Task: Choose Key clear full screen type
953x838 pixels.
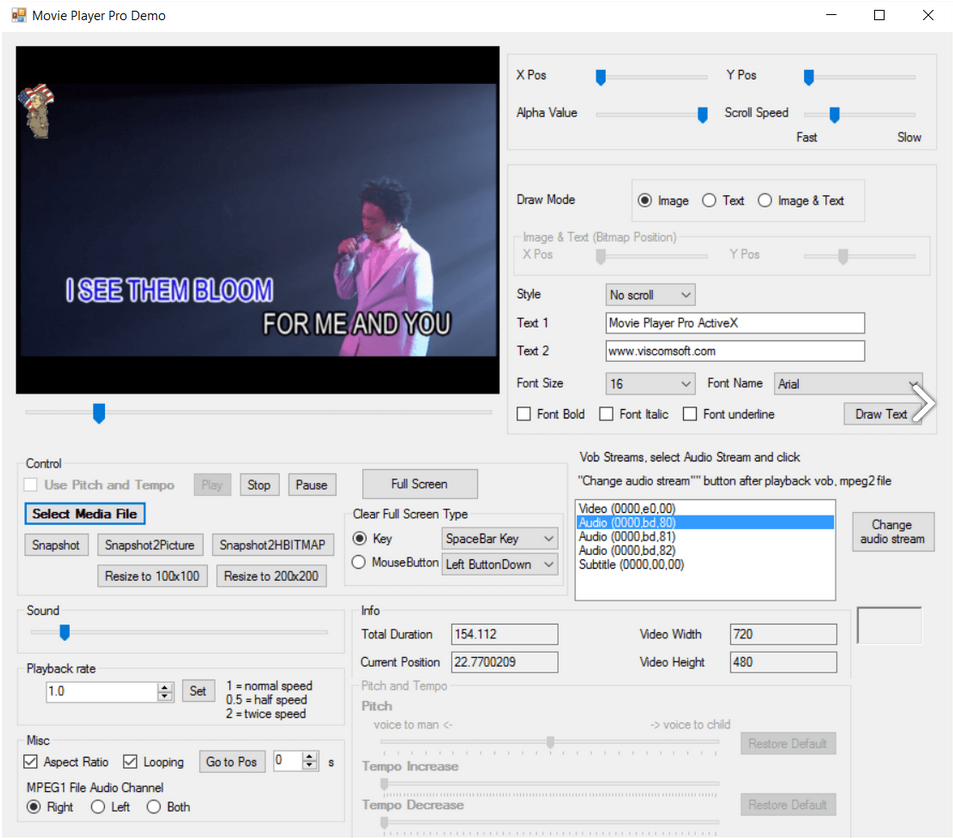Action: tap(360, 538)
